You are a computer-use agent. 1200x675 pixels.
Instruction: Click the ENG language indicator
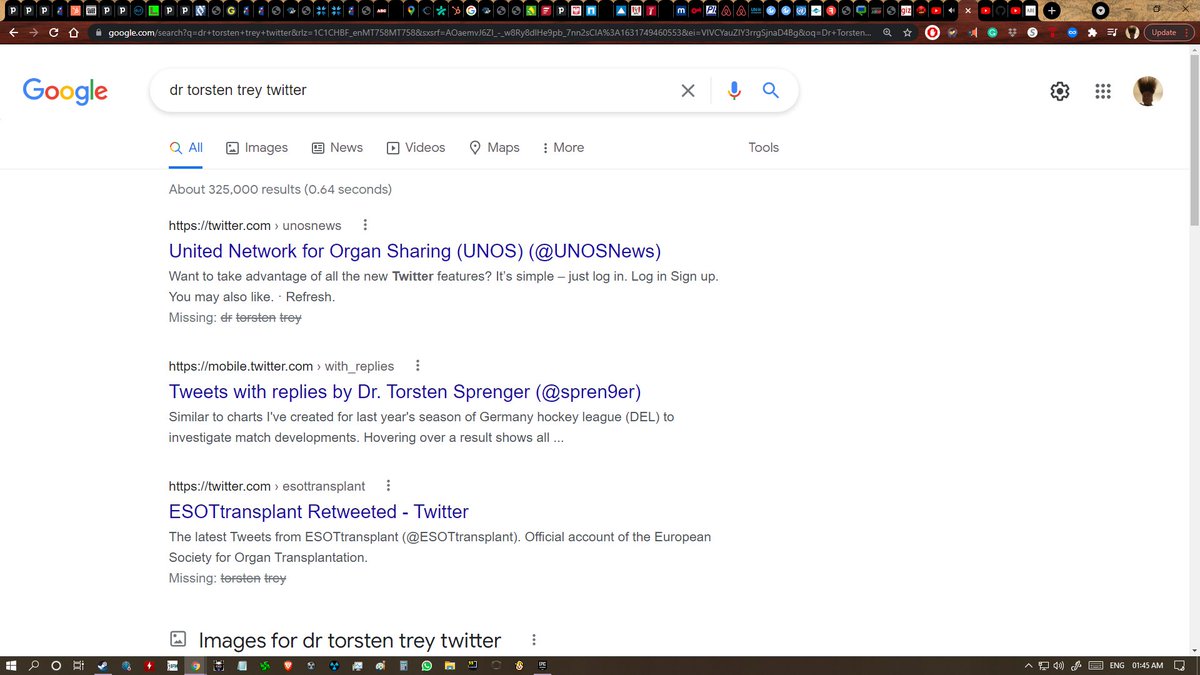1117,666
